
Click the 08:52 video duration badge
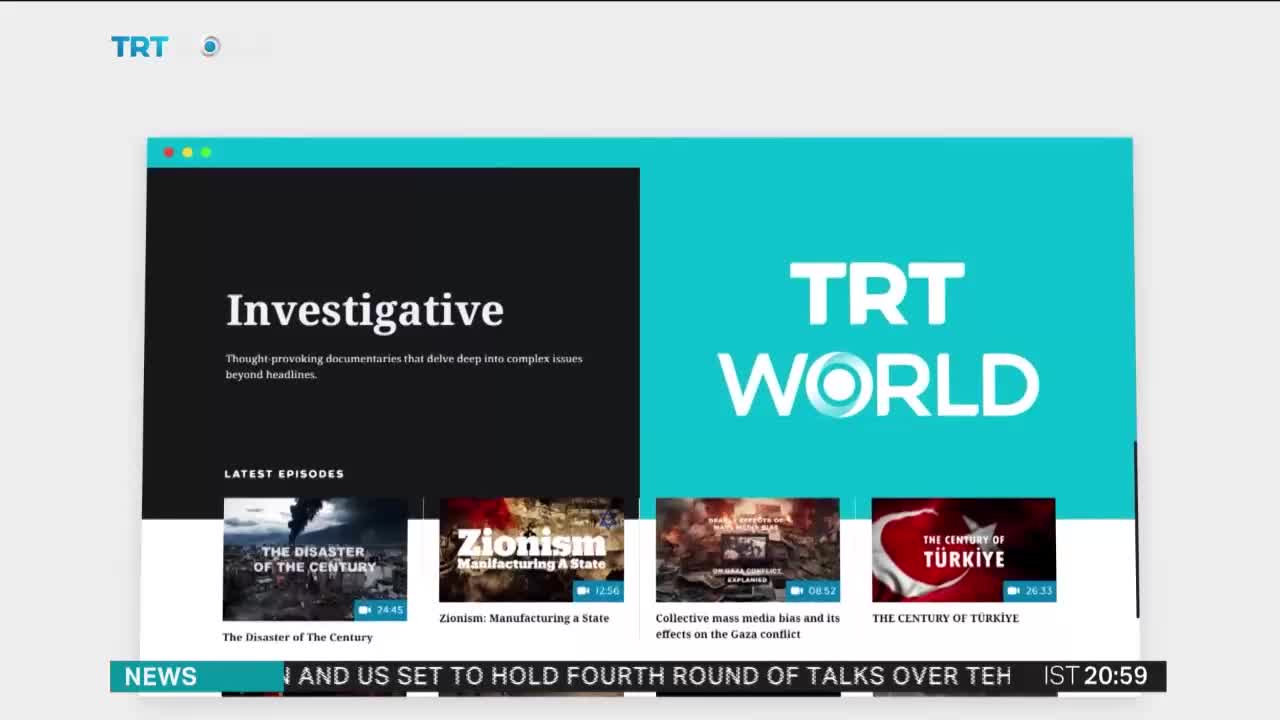(x=813, y=591)
